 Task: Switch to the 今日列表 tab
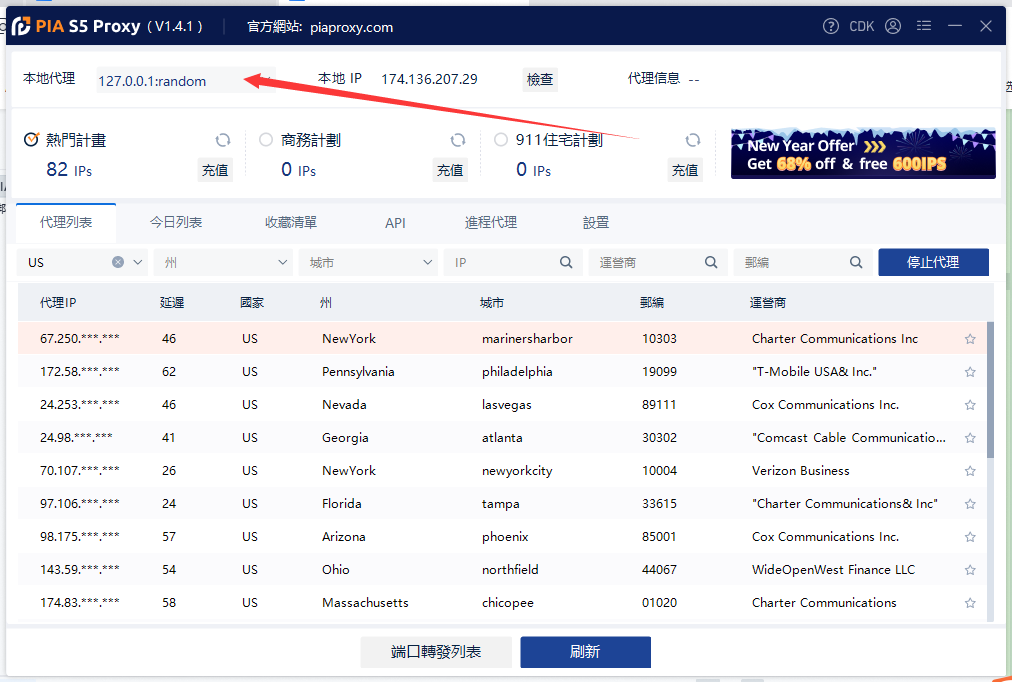click(x=176, y=223)
